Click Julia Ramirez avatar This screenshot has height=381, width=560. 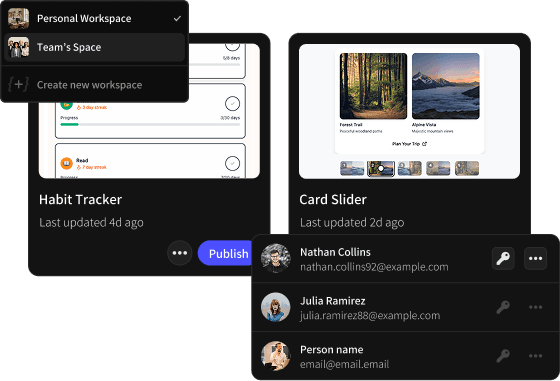pos(275,307)
